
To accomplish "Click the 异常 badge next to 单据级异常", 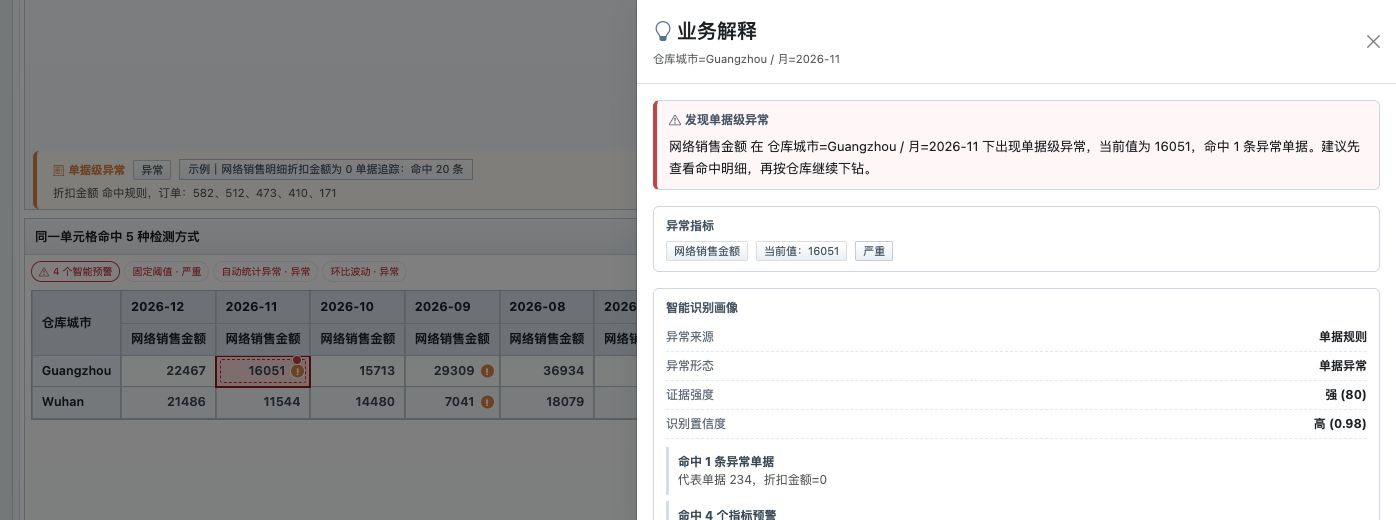I will (152, 170).
